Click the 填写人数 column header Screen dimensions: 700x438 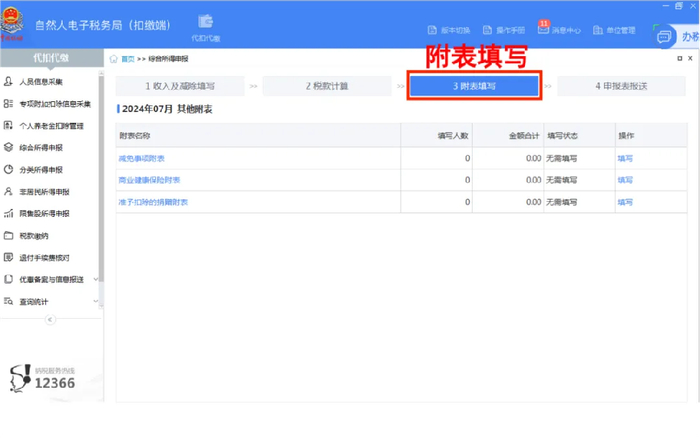click(437, 135)
